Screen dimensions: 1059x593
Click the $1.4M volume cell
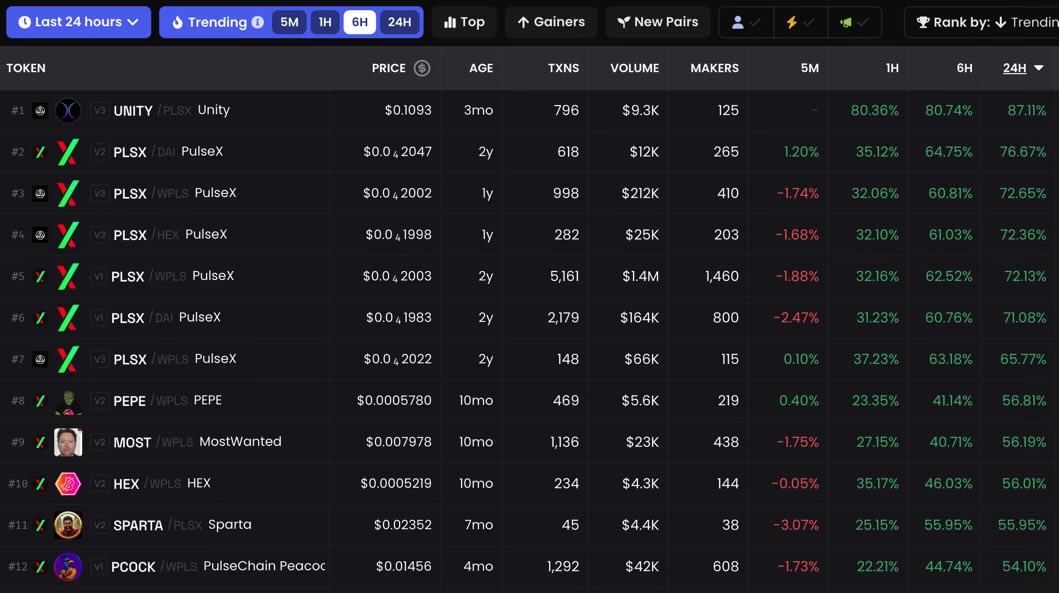[x=640, y=276]
